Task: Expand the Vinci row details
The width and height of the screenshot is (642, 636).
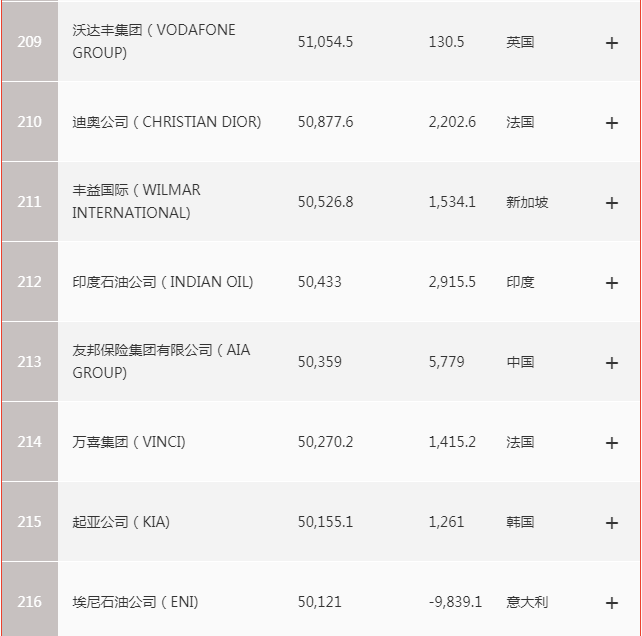Action: [612, 443]
